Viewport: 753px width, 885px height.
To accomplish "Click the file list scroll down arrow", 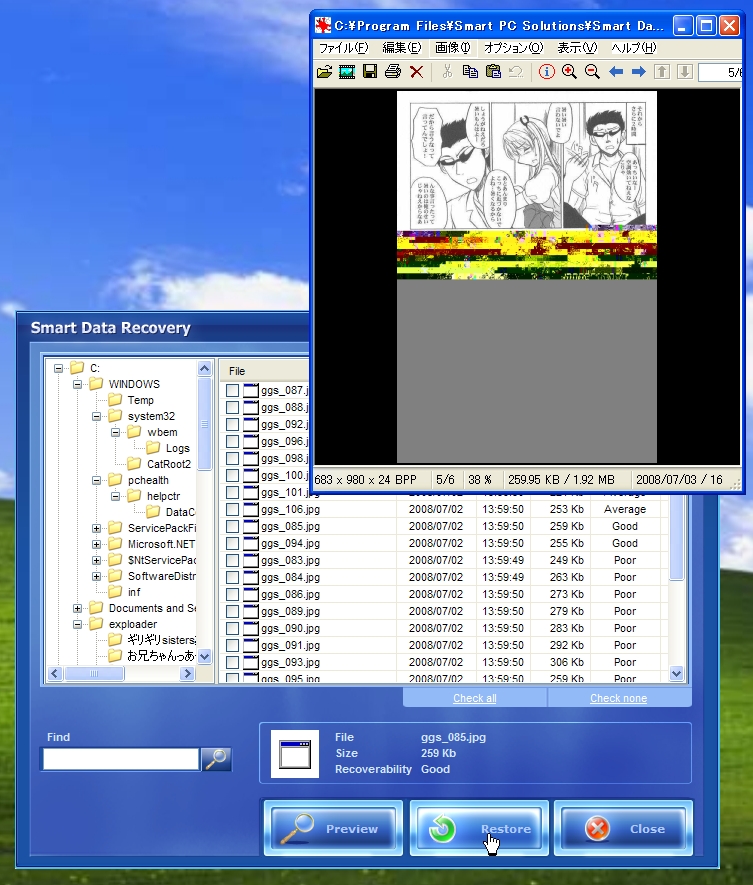I will tap(676, 673).
